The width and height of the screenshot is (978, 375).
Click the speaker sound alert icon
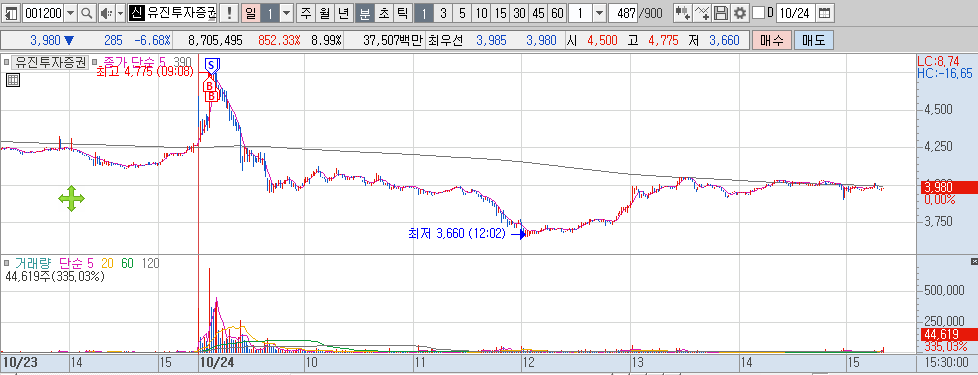(106, 12)
